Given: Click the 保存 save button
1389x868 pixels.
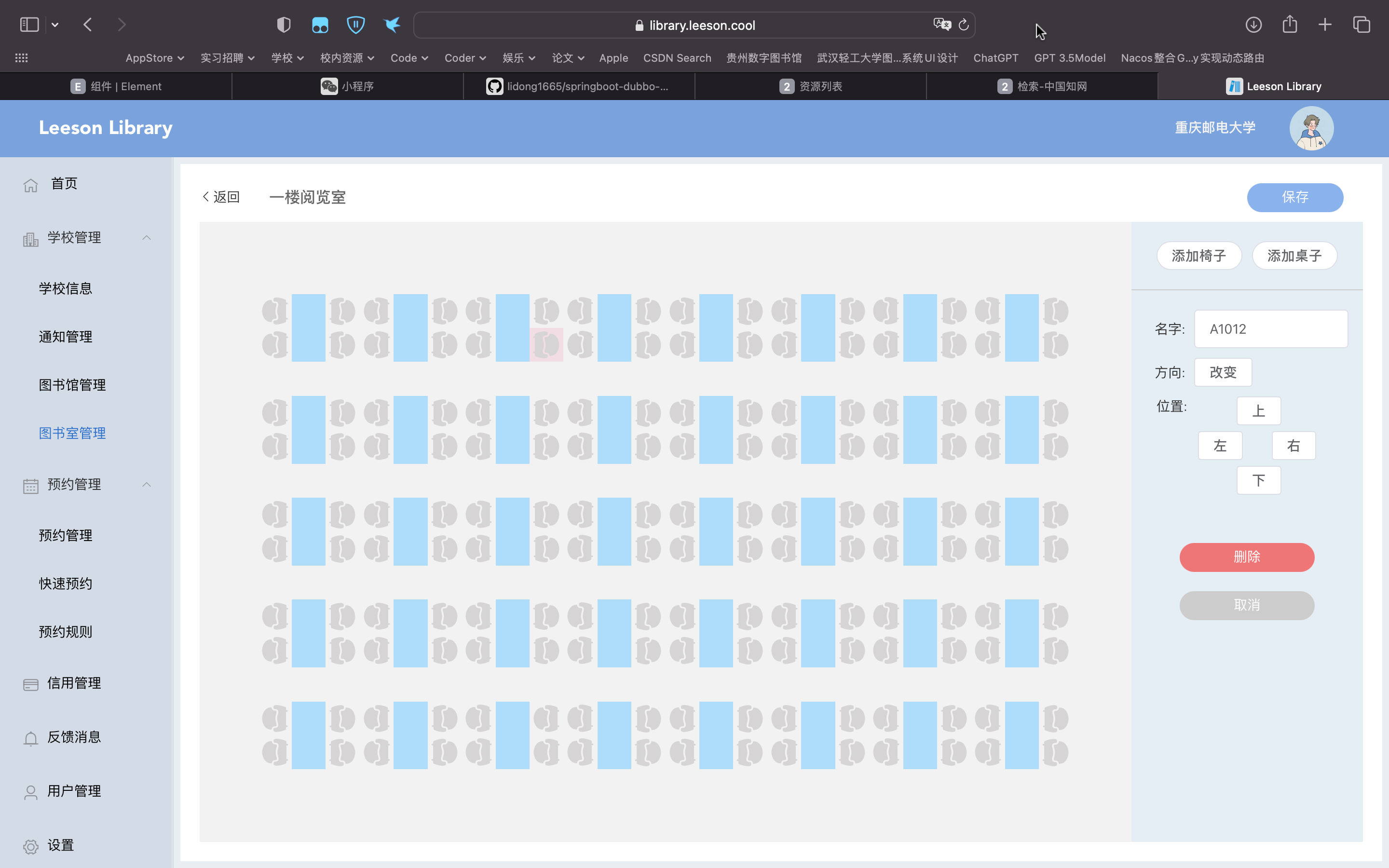Looking at the screenshot, I should (1295, 198).
